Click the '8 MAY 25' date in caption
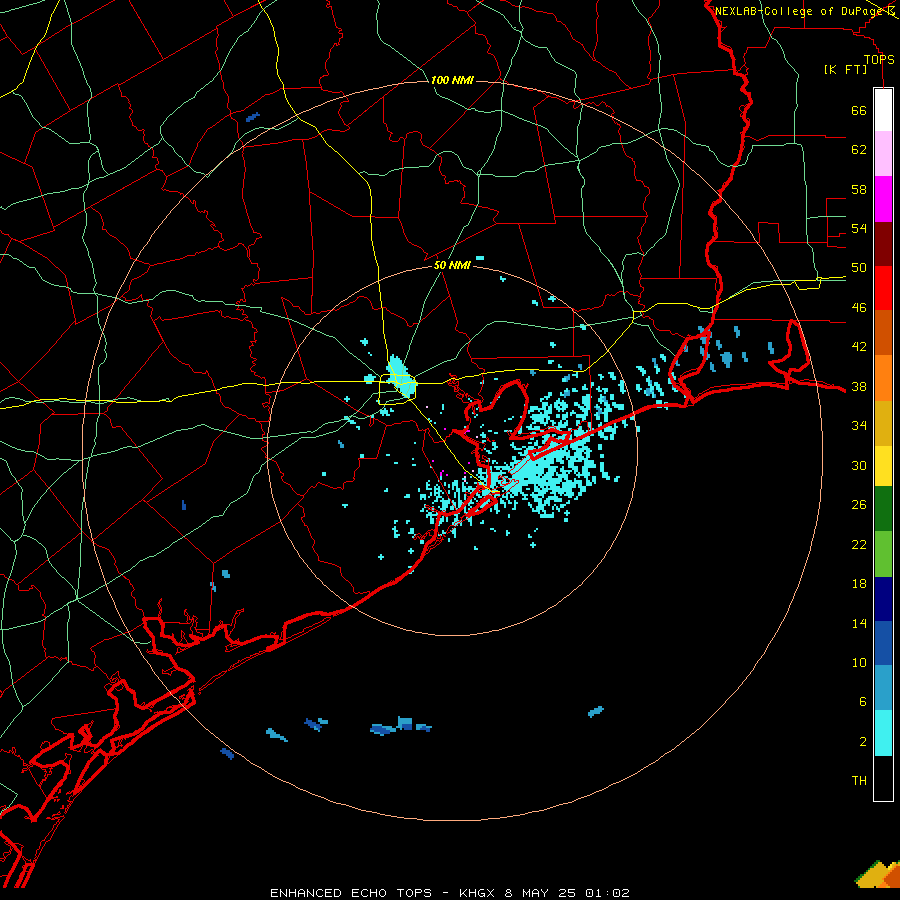900x900 pixels. point(541,893)
